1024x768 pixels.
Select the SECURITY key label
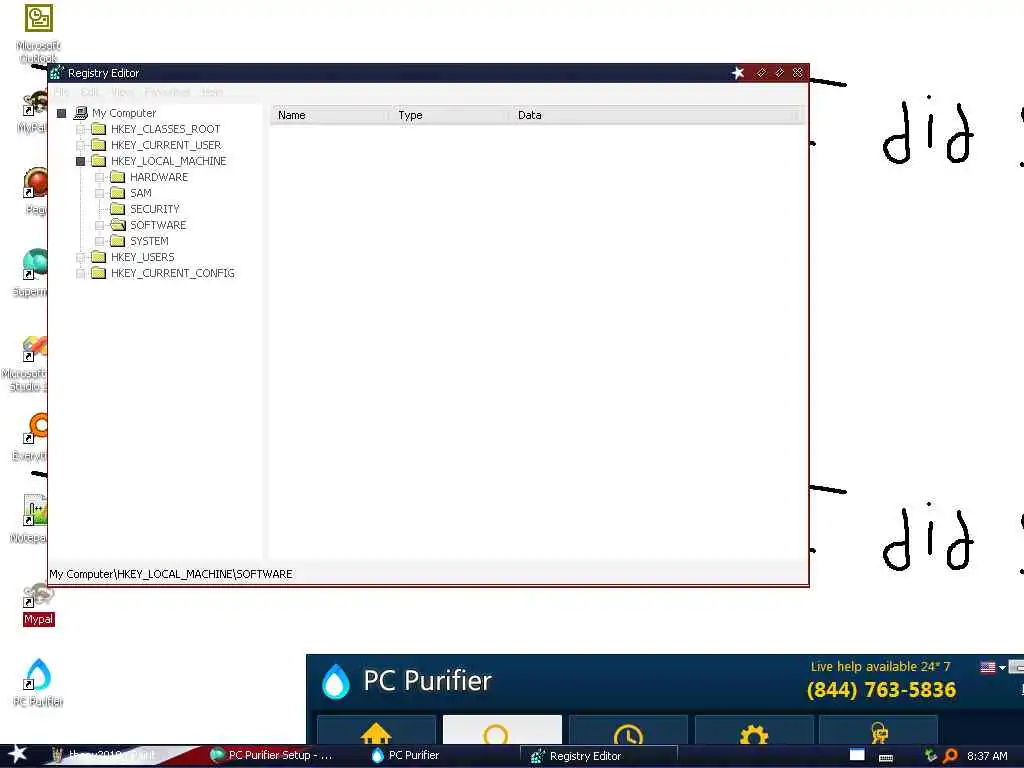[x=154, y=209]
